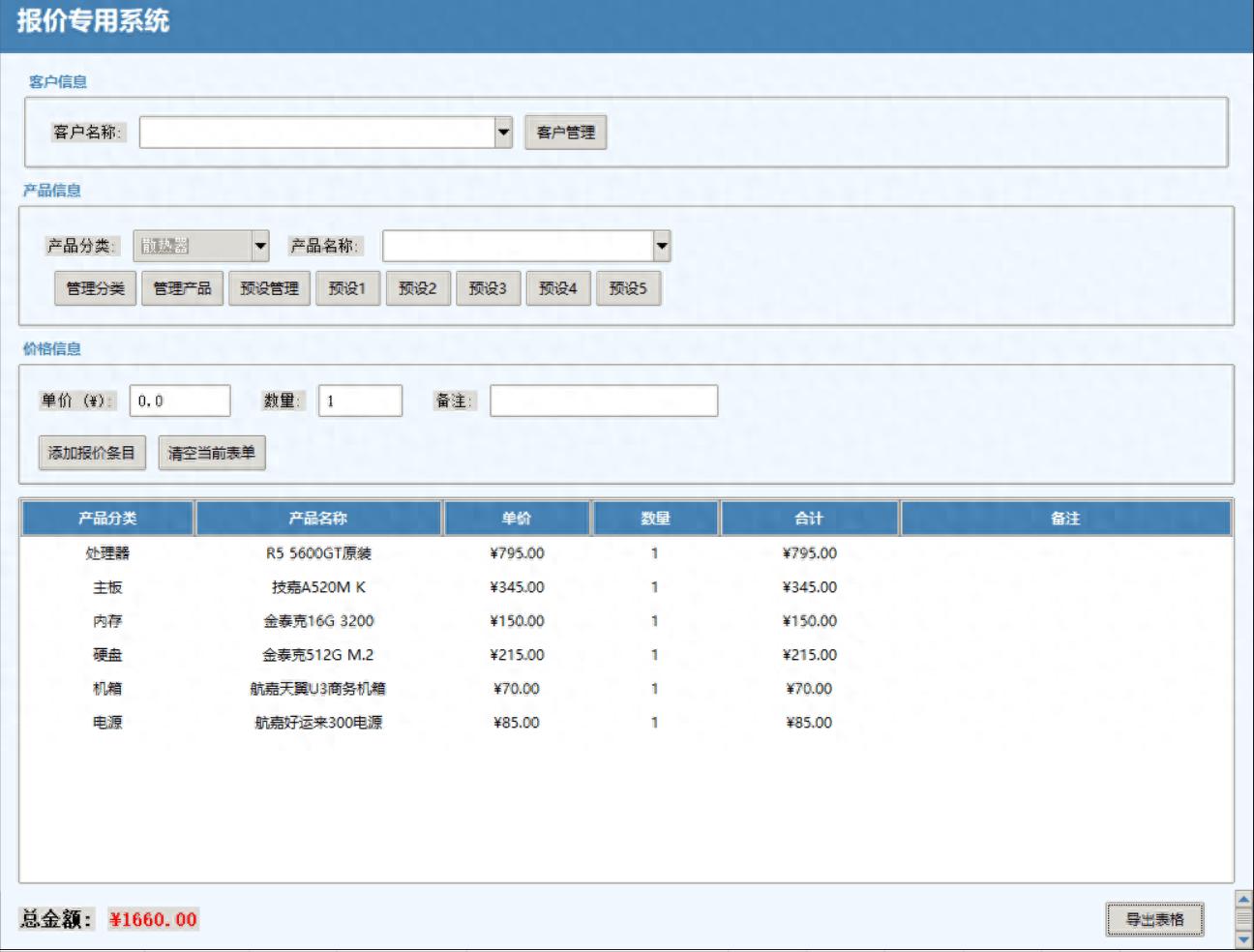The image size is (1254, 952).
Task: Select the 预设2 preset button
Action: (418, 288)
